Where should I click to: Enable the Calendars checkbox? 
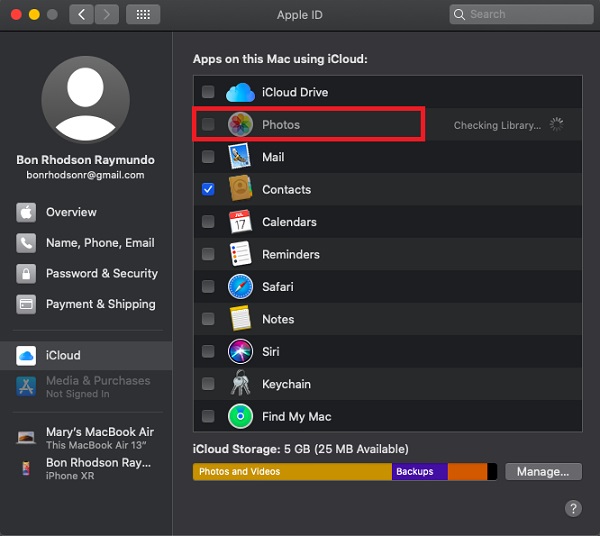[x=208, y=221]
